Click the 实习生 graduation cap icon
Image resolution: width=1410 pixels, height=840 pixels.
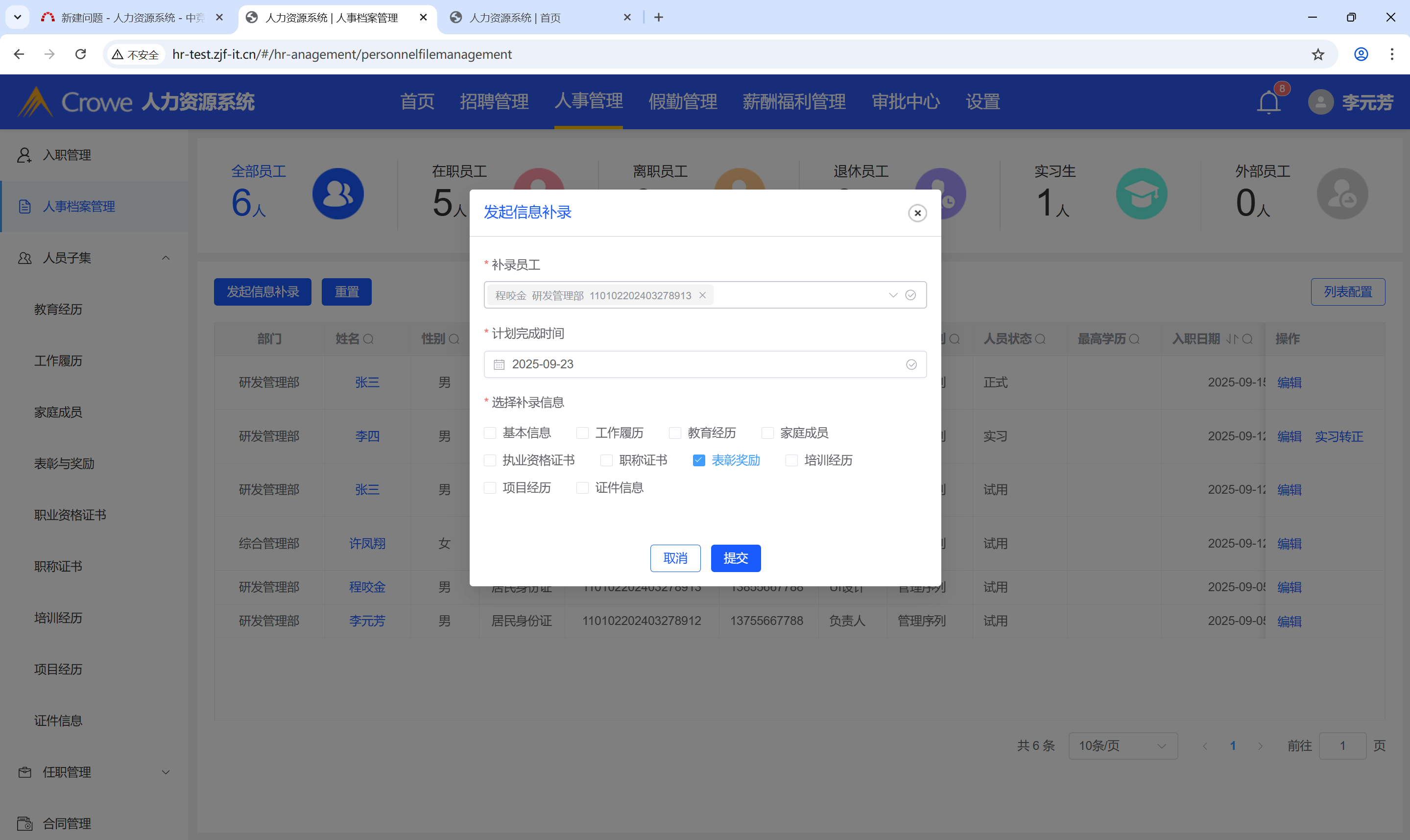(1141, 194)
